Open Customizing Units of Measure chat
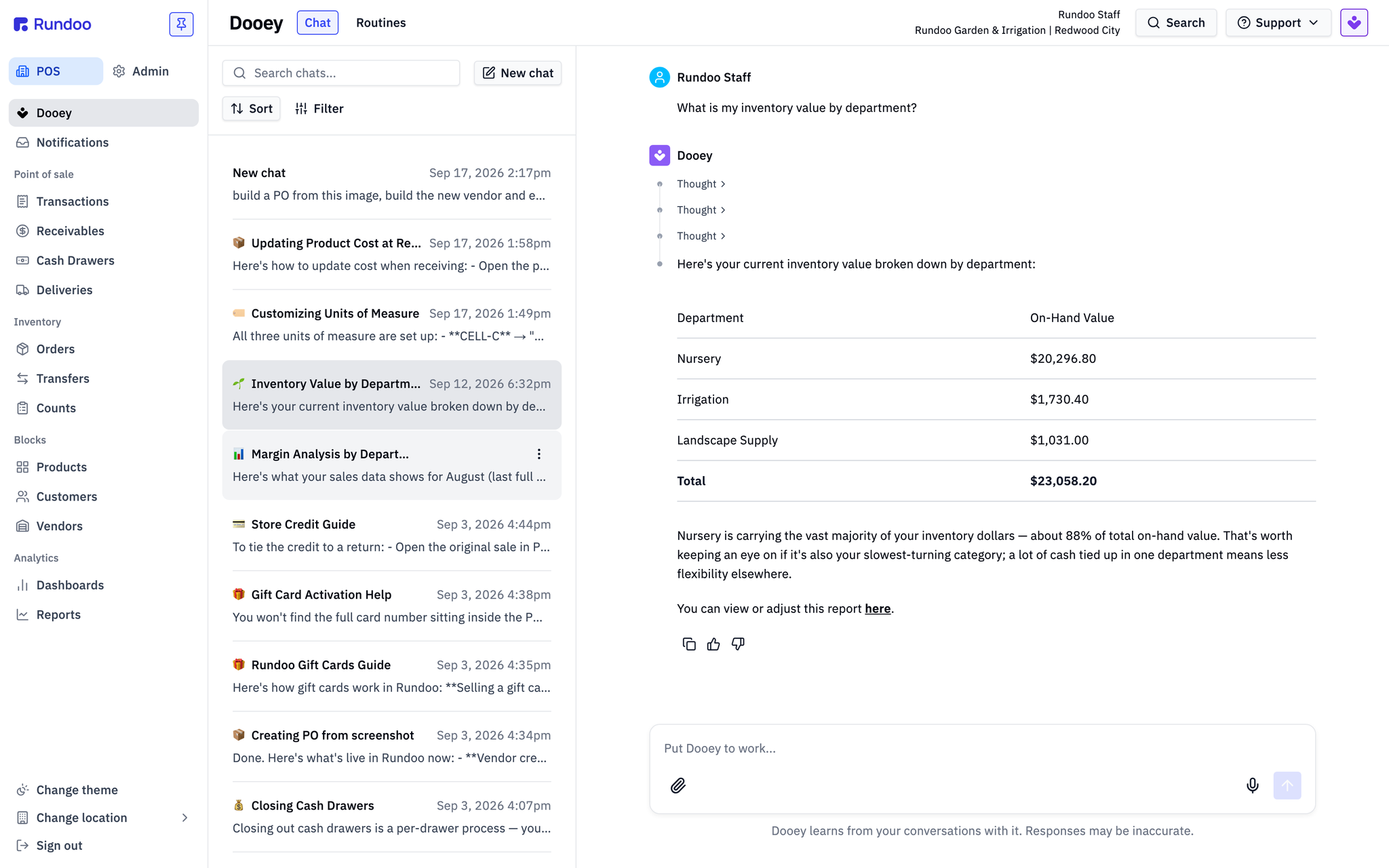 (391, 325)
